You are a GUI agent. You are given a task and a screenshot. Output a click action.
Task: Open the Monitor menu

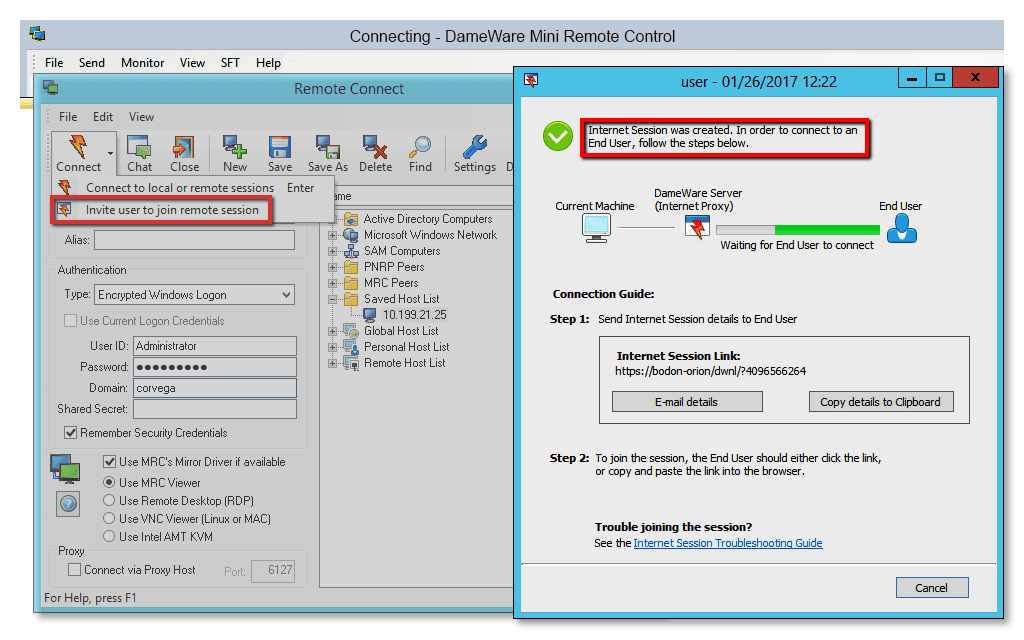coord(141,62)
